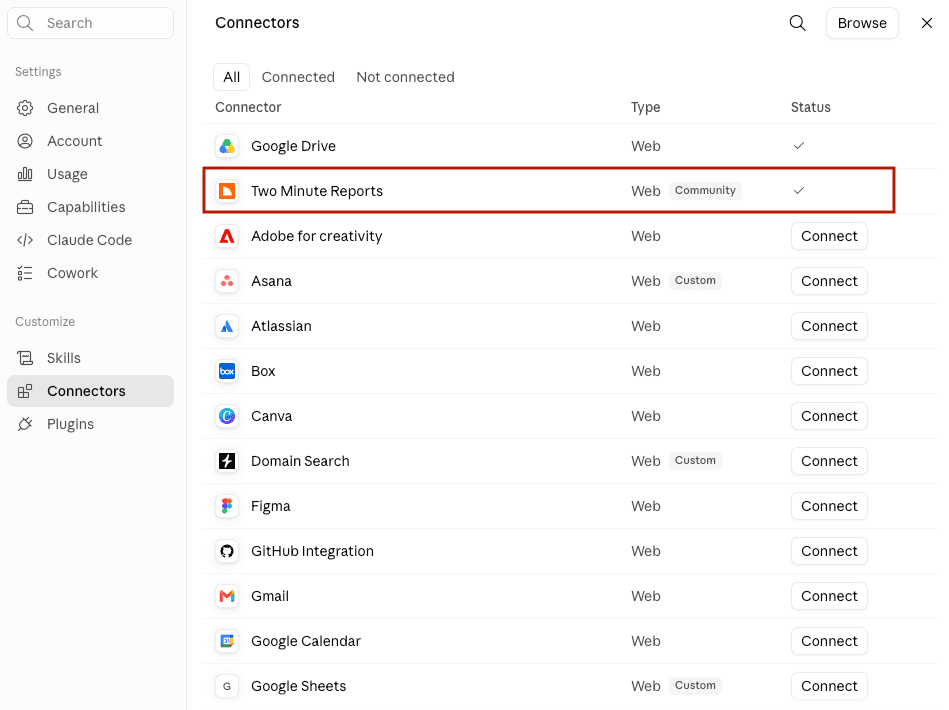949x710 pixels.
Task: Click the Account person icon in sidebar
Action: point(25,141)
